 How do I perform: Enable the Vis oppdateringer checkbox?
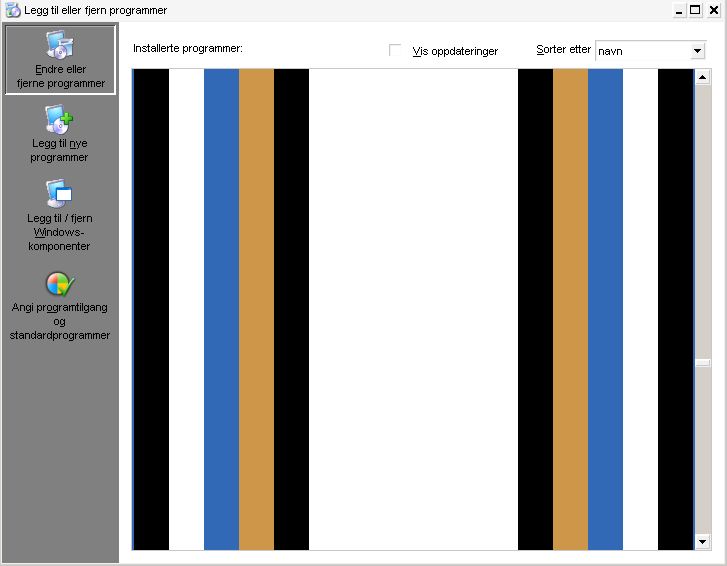point(395,50)
